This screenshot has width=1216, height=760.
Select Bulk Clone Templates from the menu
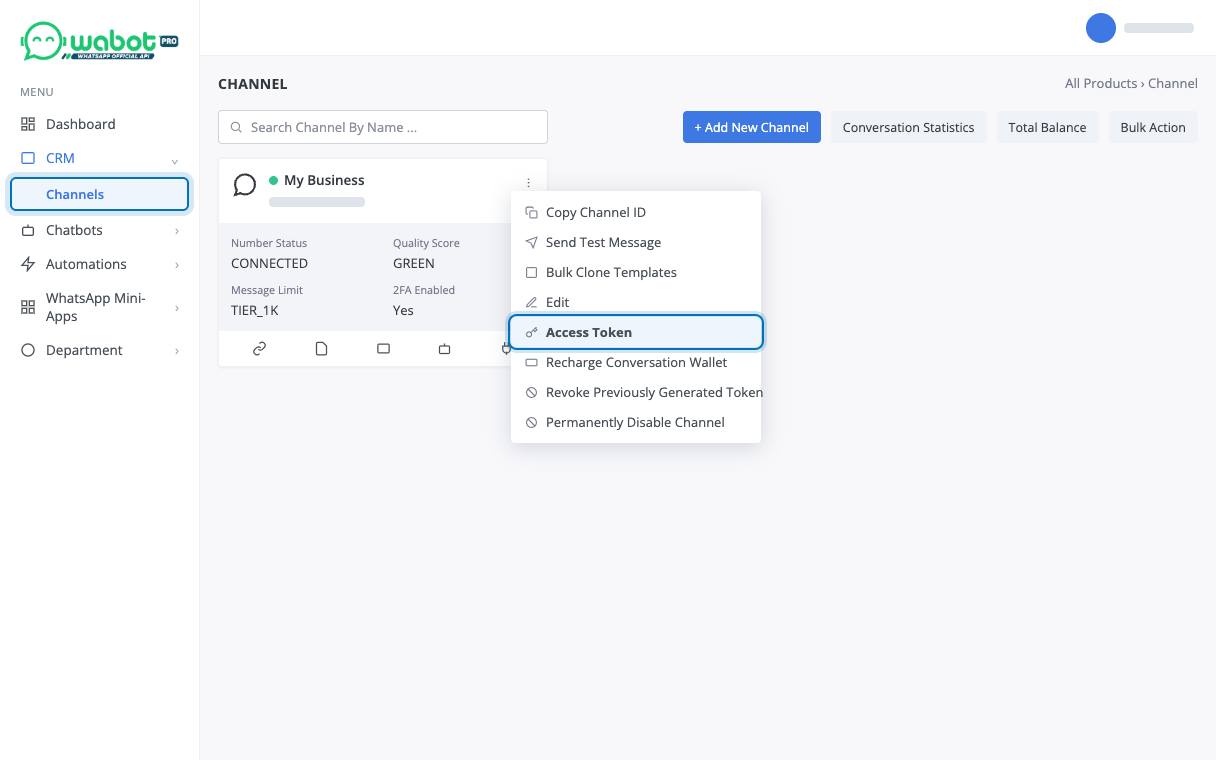click(636, 272)
